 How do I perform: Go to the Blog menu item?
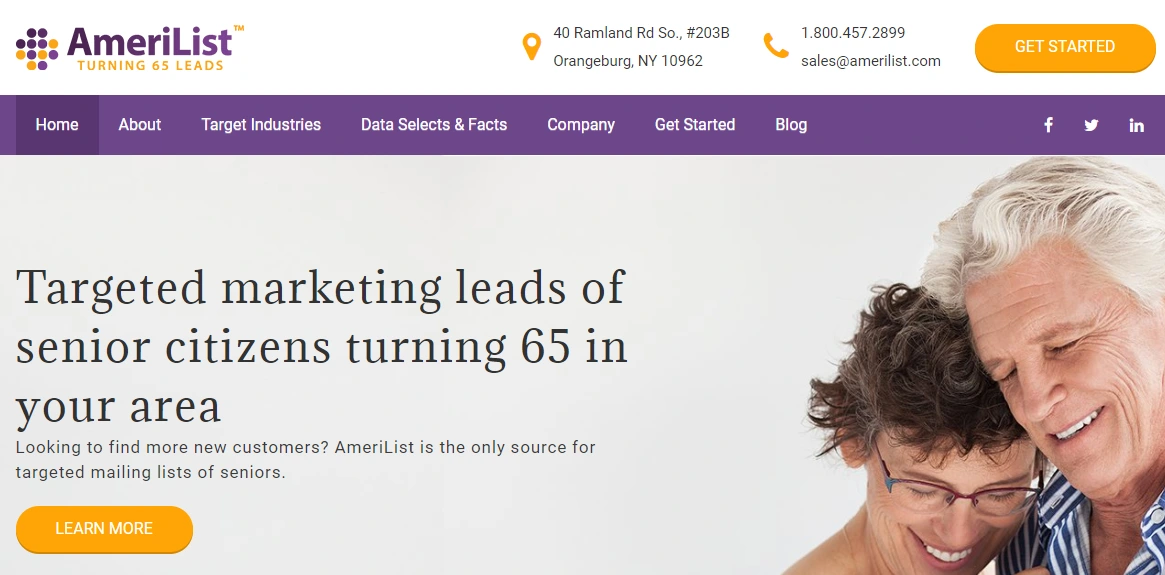point(791,125)
